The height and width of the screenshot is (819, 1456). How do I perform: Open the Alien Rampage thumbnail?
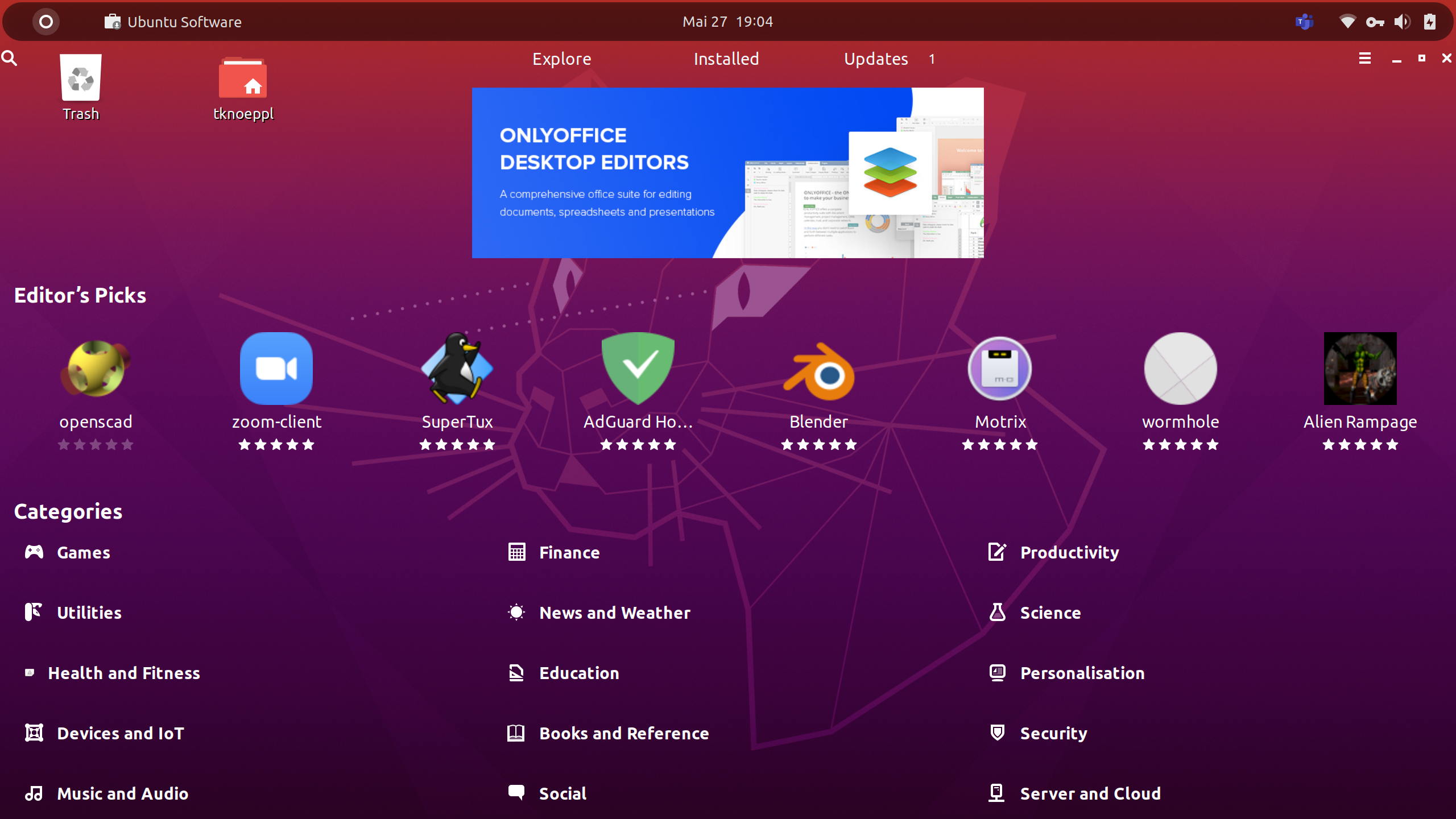click(x=1360, y=369)
